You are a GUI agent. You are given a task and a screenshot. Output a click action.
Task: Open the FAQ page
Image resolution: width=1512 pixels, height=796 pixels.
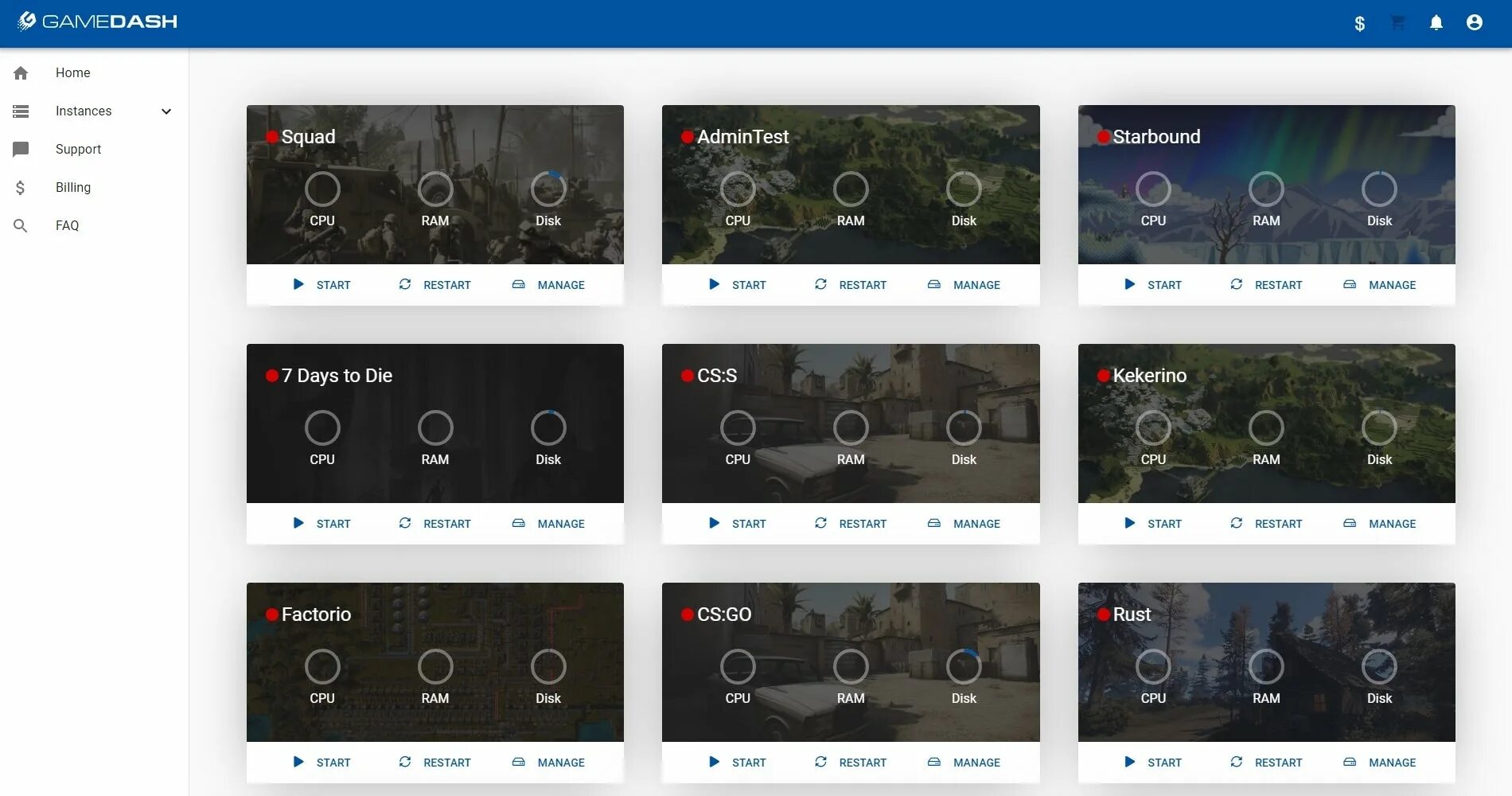68,225
